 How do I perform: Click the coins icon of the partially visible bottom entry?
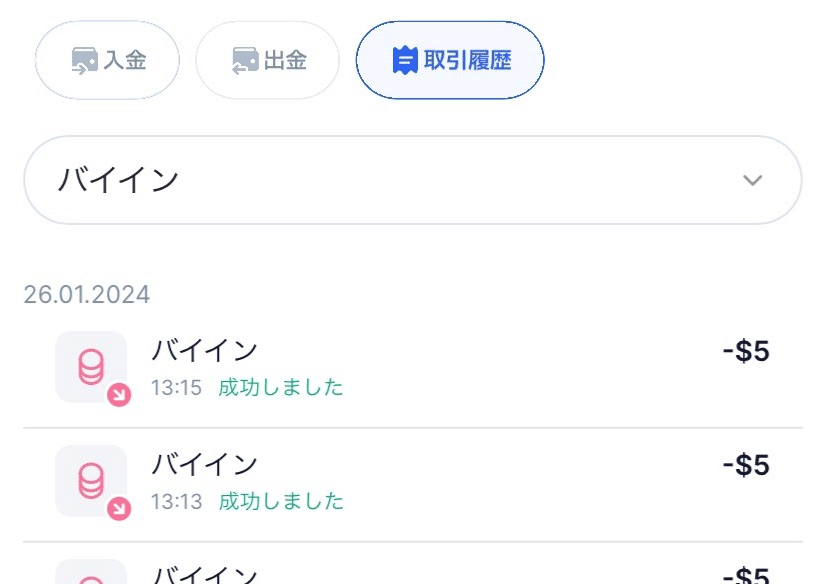91,578
